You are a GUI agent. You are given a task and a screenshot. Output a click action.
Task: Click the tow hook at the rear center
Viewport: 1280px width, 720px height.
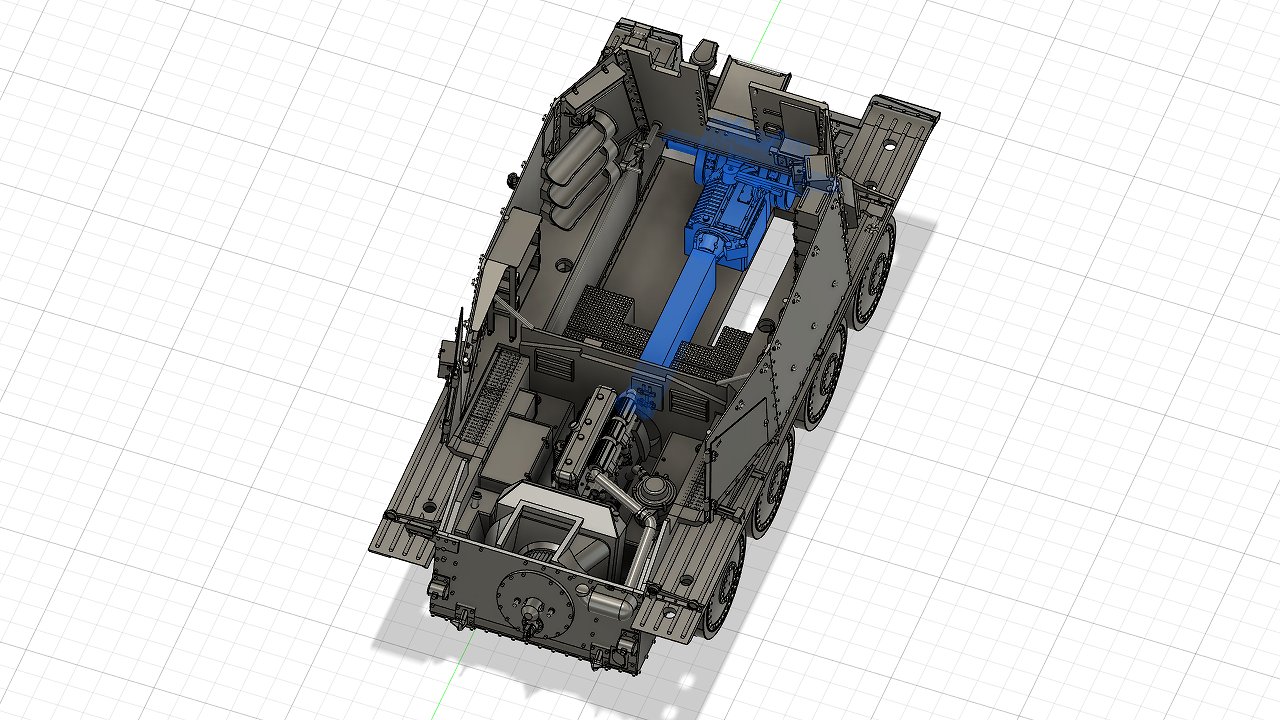pyautogui.click(x=529, y=622)
